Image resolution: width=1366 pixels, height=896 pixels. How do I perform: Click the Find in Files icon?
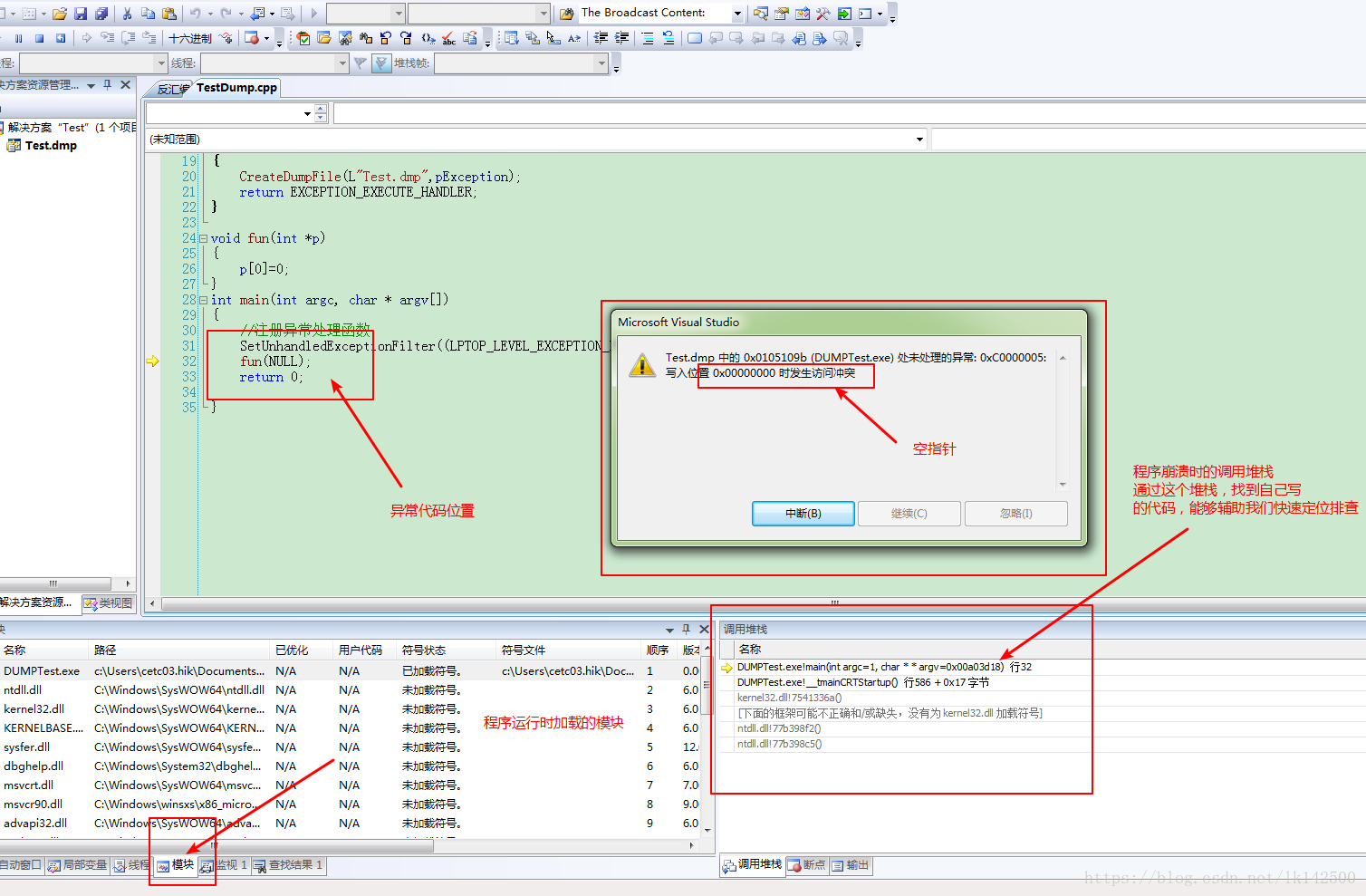click(x=566, y=14)
